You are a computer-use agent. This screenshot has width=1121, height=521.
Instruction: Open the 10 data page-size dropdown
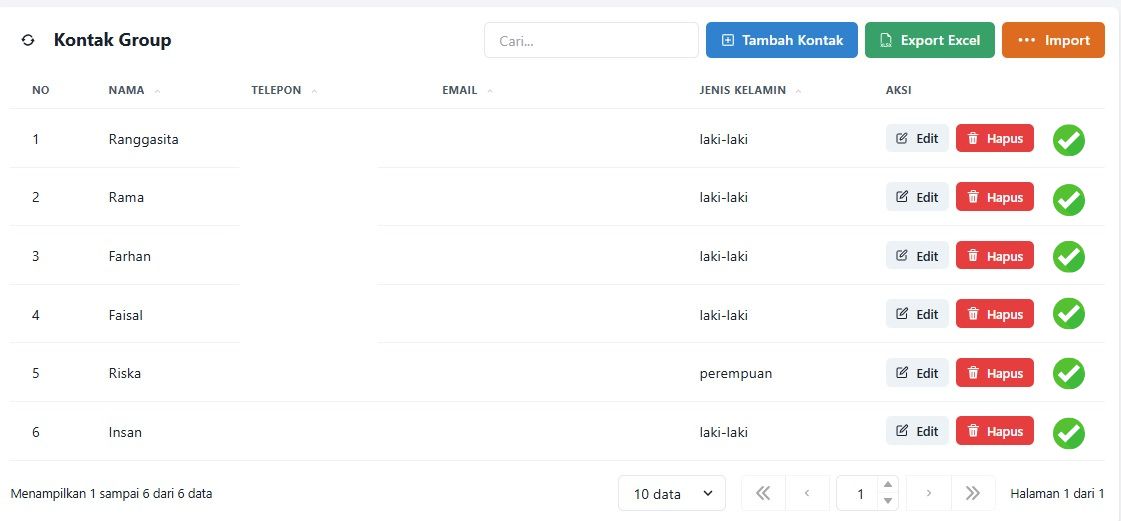click(x=671, y=493)
